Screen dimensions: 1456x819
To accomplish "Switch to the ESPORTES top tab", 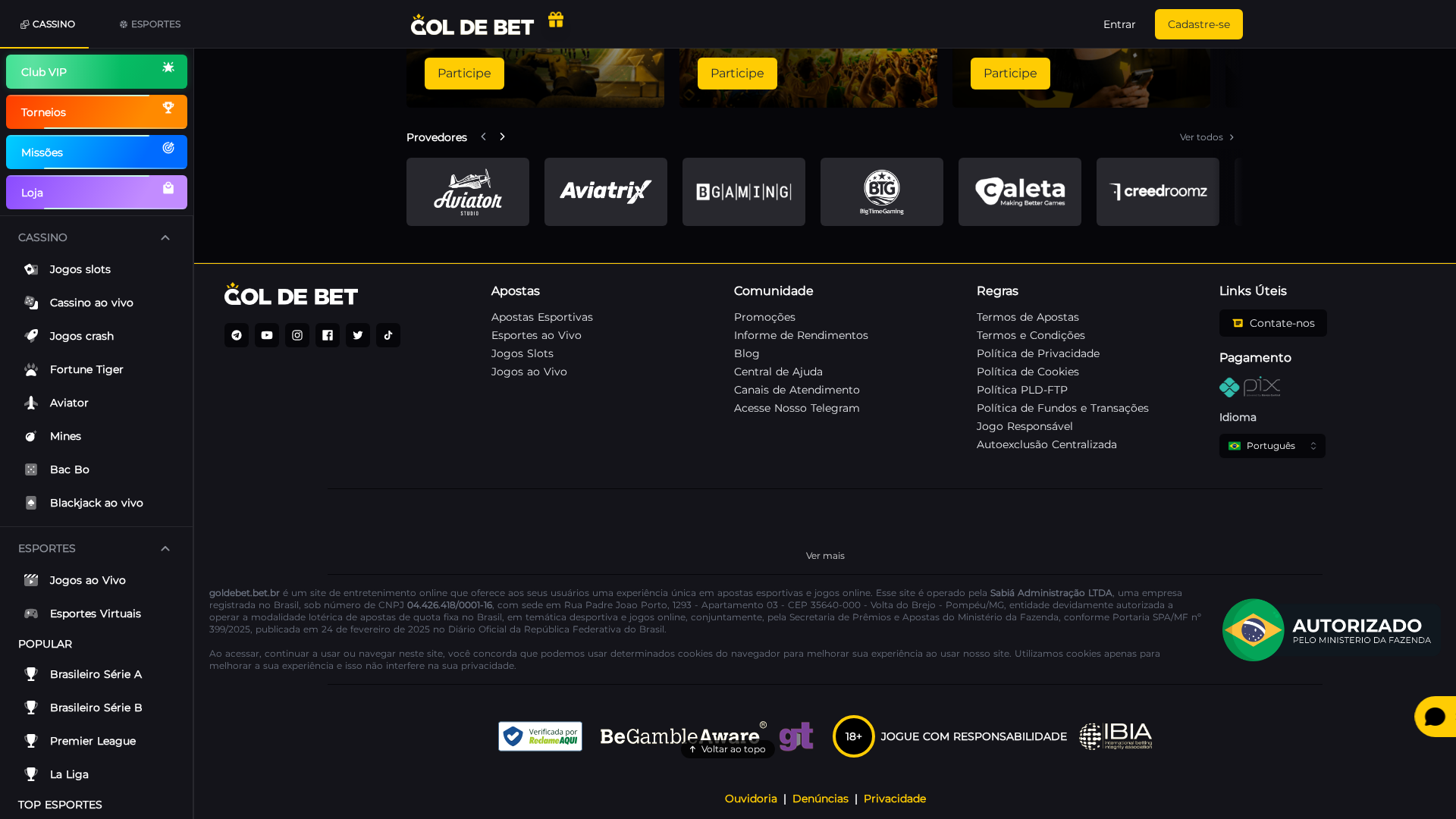I will (x=150, y=24).
